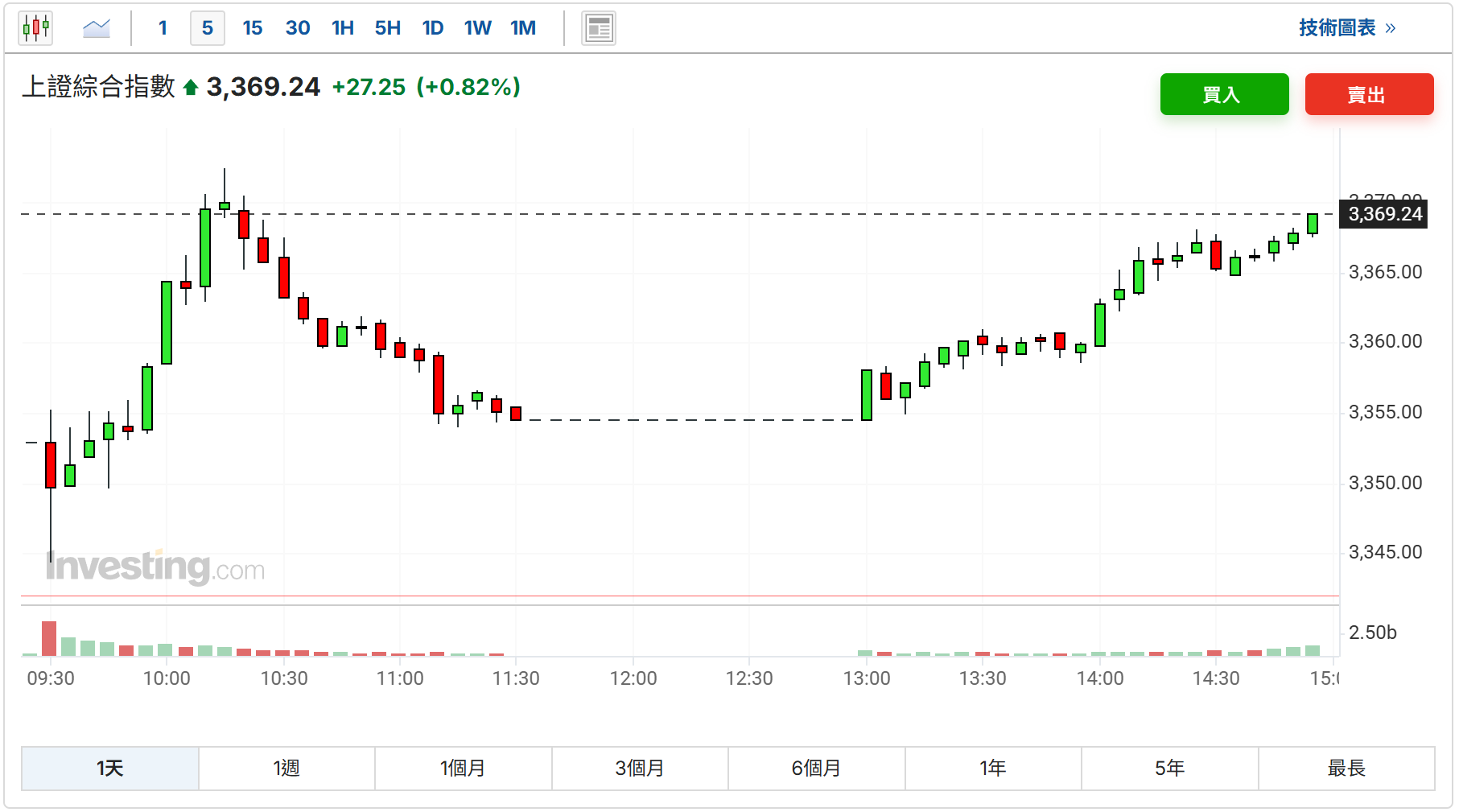Click the 上證綜合指數 title
The width and height of the screenshot is (1459, 812).
[98, 86]
